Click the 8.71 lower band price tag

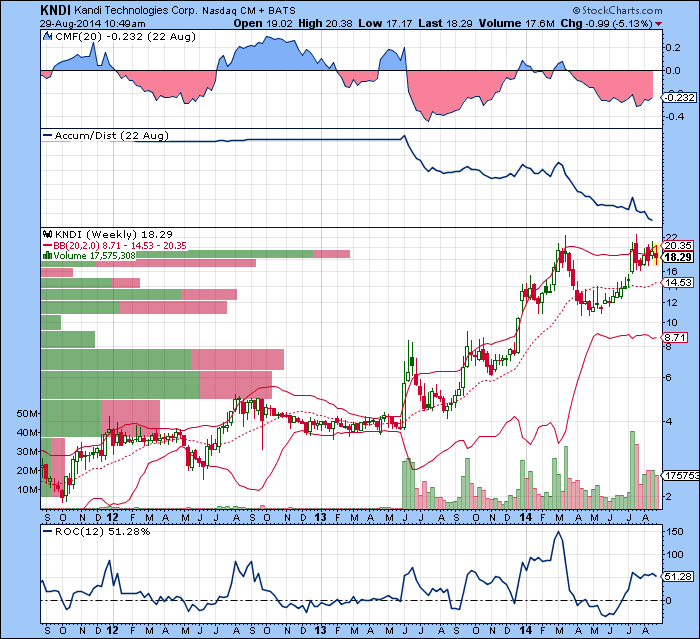tap(675, 338)
